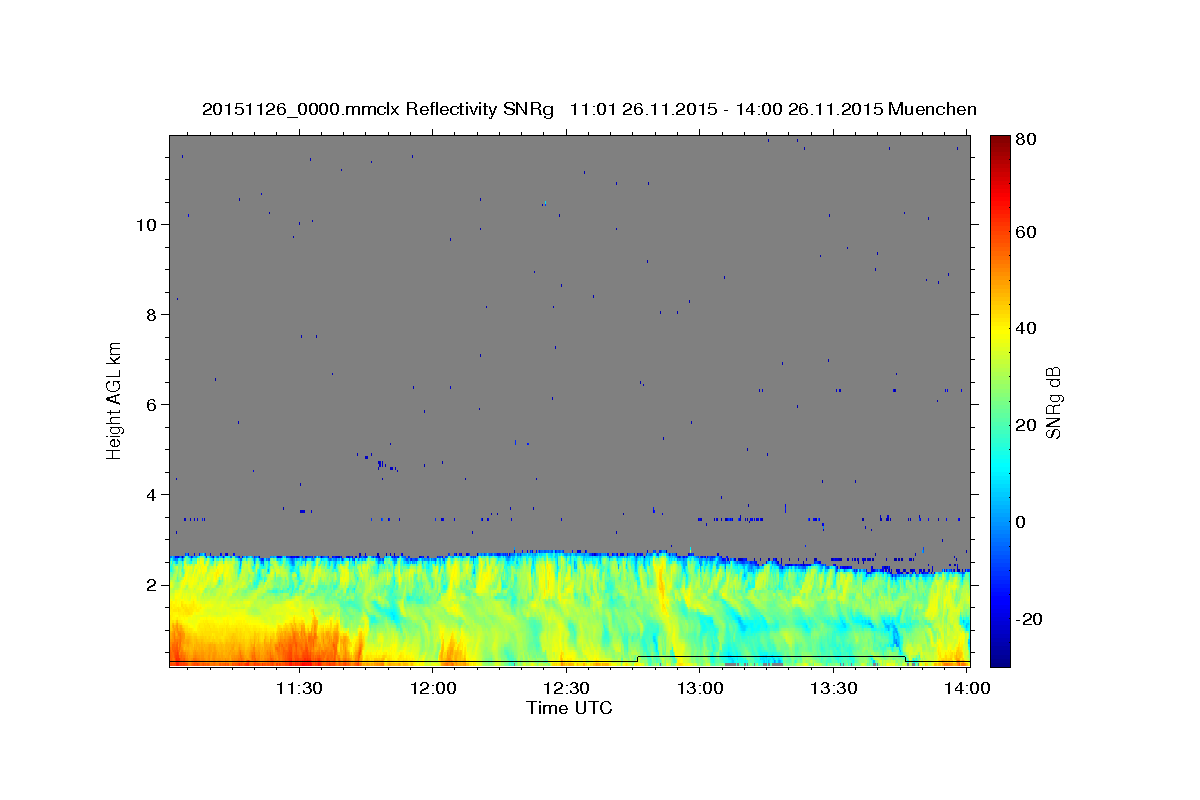The image size is (1200, 800).
Task: Click the height label '2'
Action: pyautogui.click(x=150, y=584)
